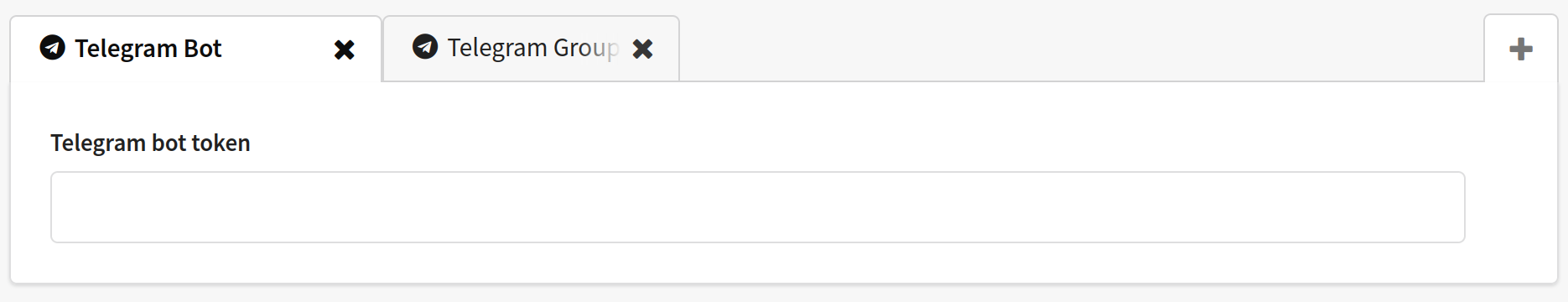Click the Telegram bot token label
1568x302 pixels.
(x=150, y=143)
